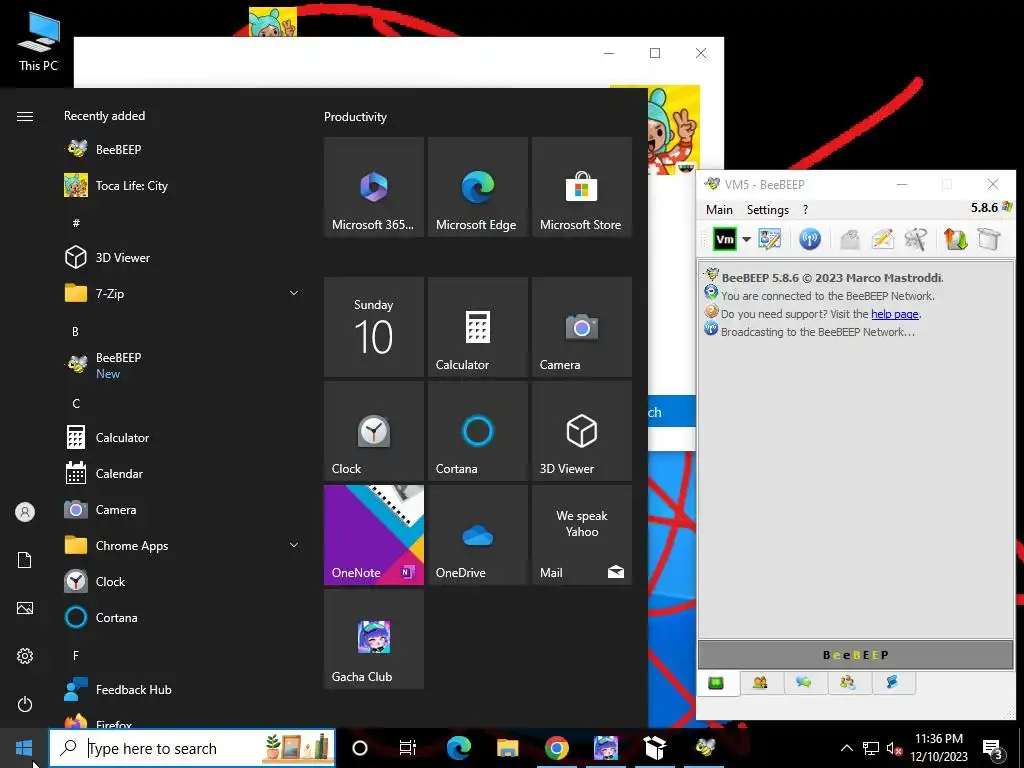
Task: Click the grey tools icon in BeeBEEP toolbar
Action: 916,240
